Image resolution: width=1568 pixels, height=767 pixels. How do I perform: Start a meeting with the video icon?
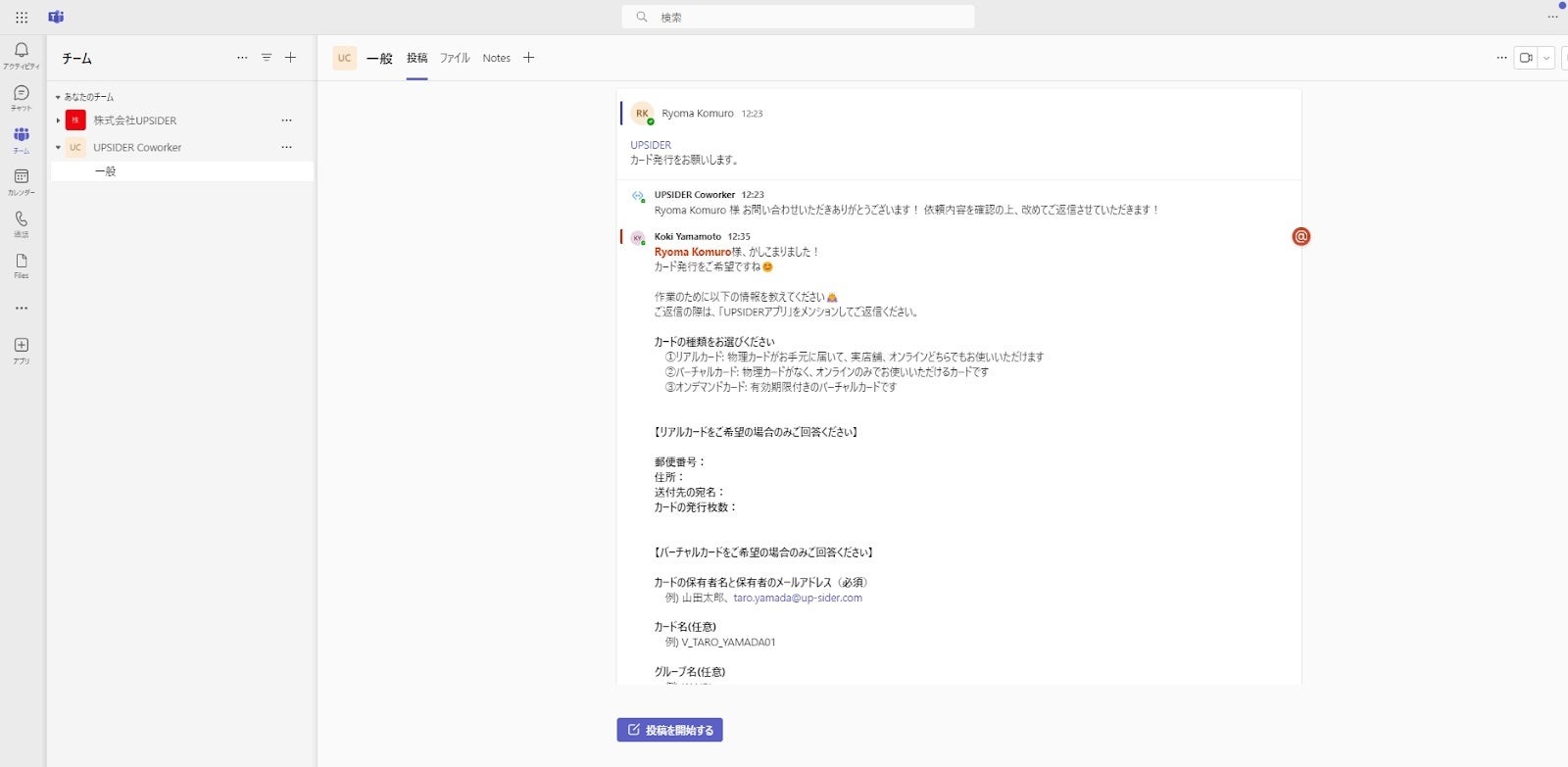(1526, 58)
